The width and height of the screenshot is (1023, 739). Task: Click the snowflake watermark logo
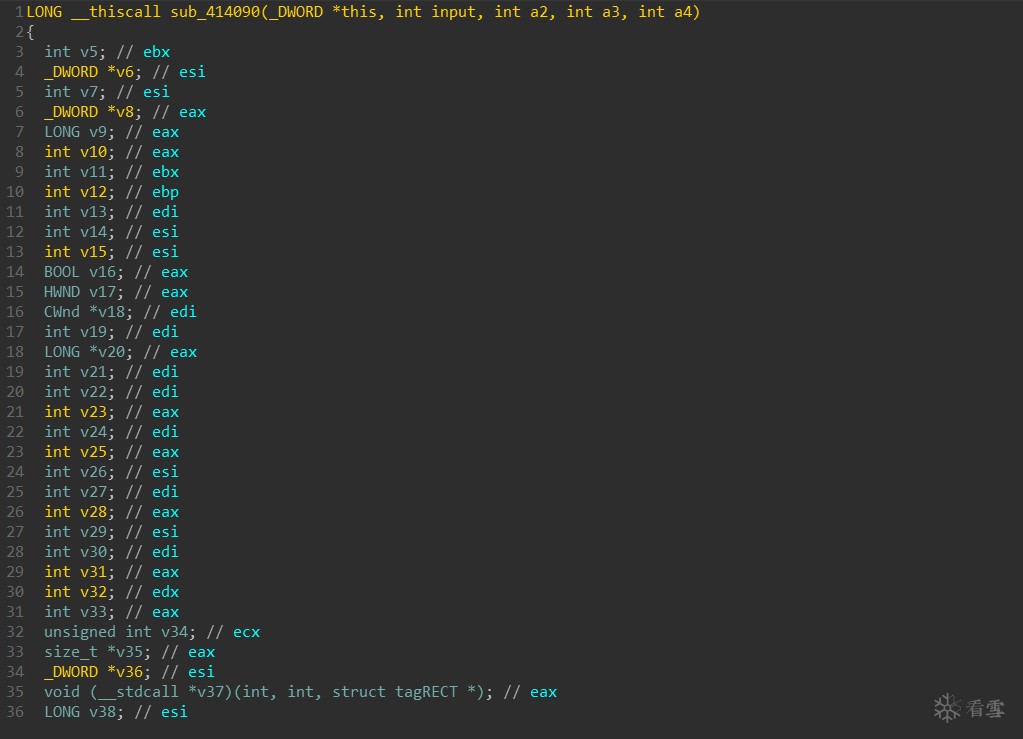[x=946, y=708]
